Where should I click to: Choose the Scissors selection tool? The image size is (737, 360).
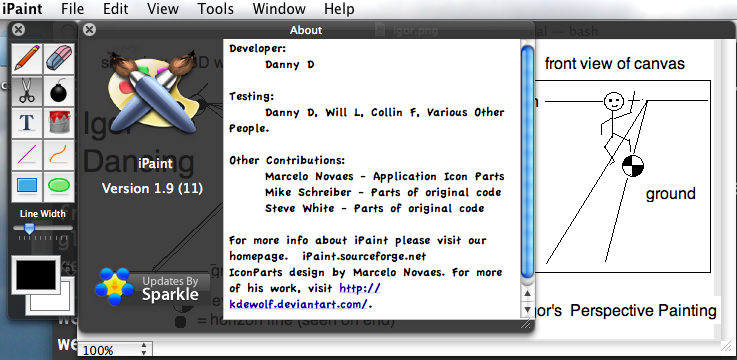pyautogui.click(x=27, y=91)
